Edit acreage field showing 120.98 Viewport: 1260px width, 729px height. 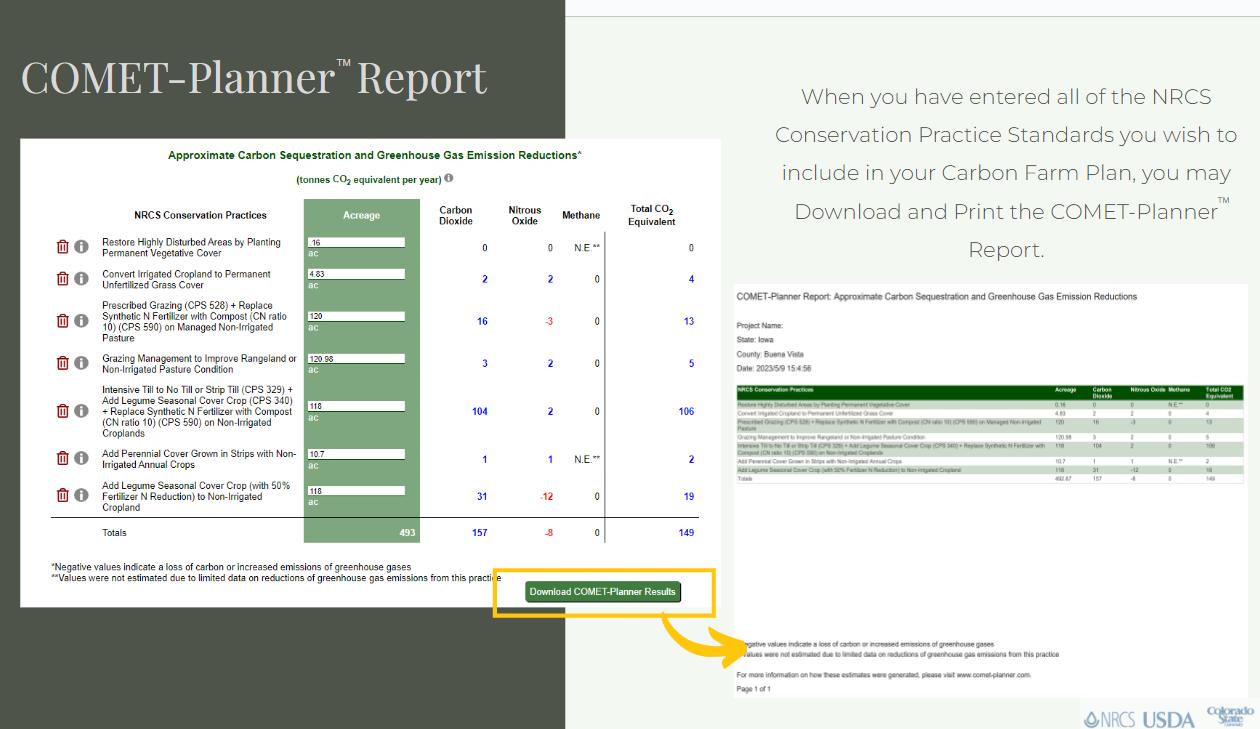(x=356, y=358)
